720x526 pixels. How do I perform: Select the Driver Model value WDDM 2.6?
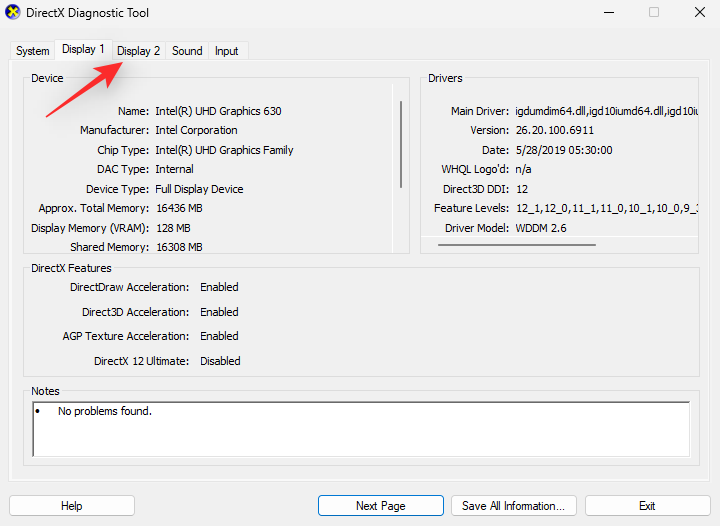(x=541, y=228)
